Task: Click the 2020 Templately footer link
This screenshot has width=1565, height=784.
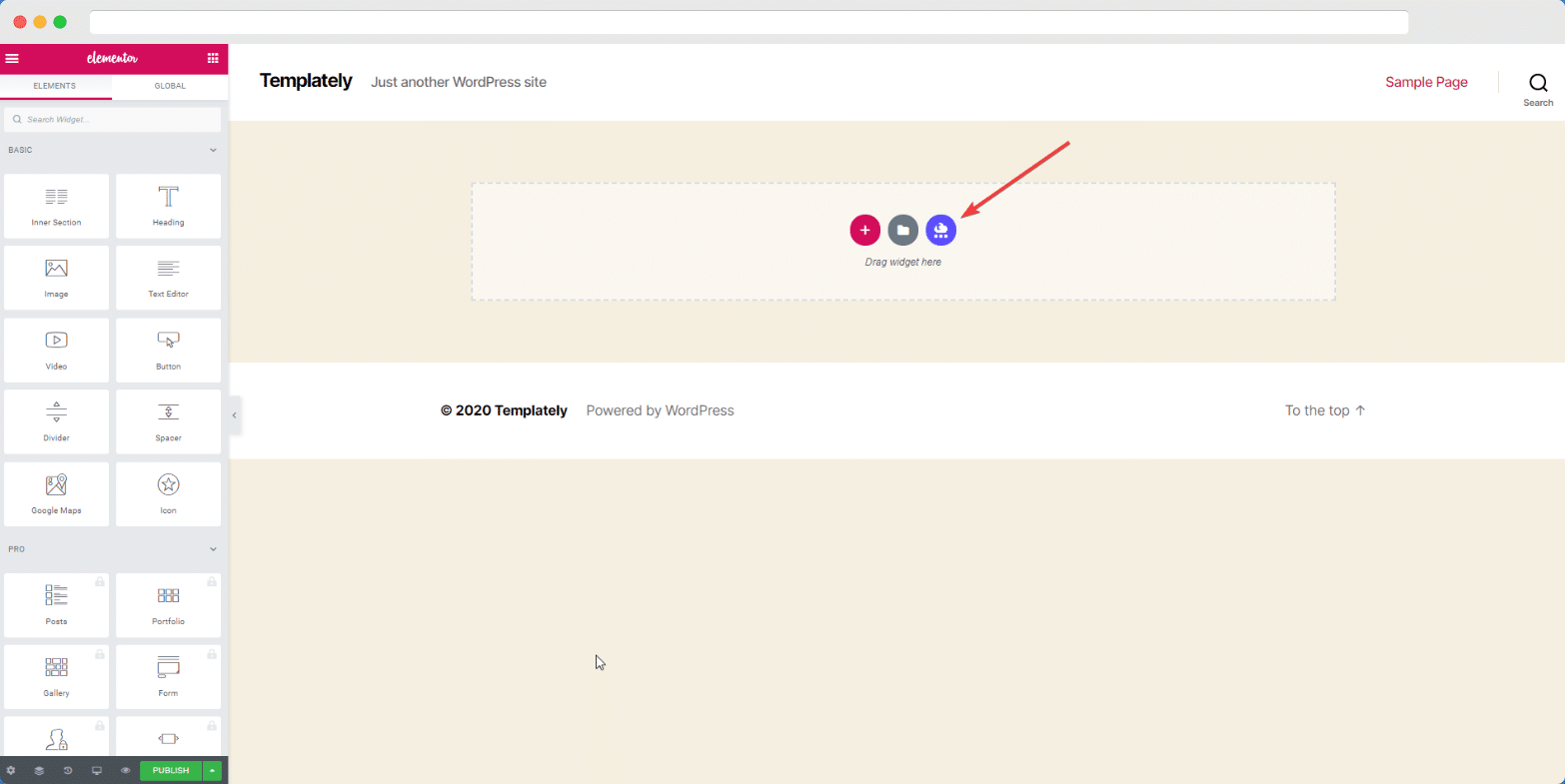Action: 504,410
